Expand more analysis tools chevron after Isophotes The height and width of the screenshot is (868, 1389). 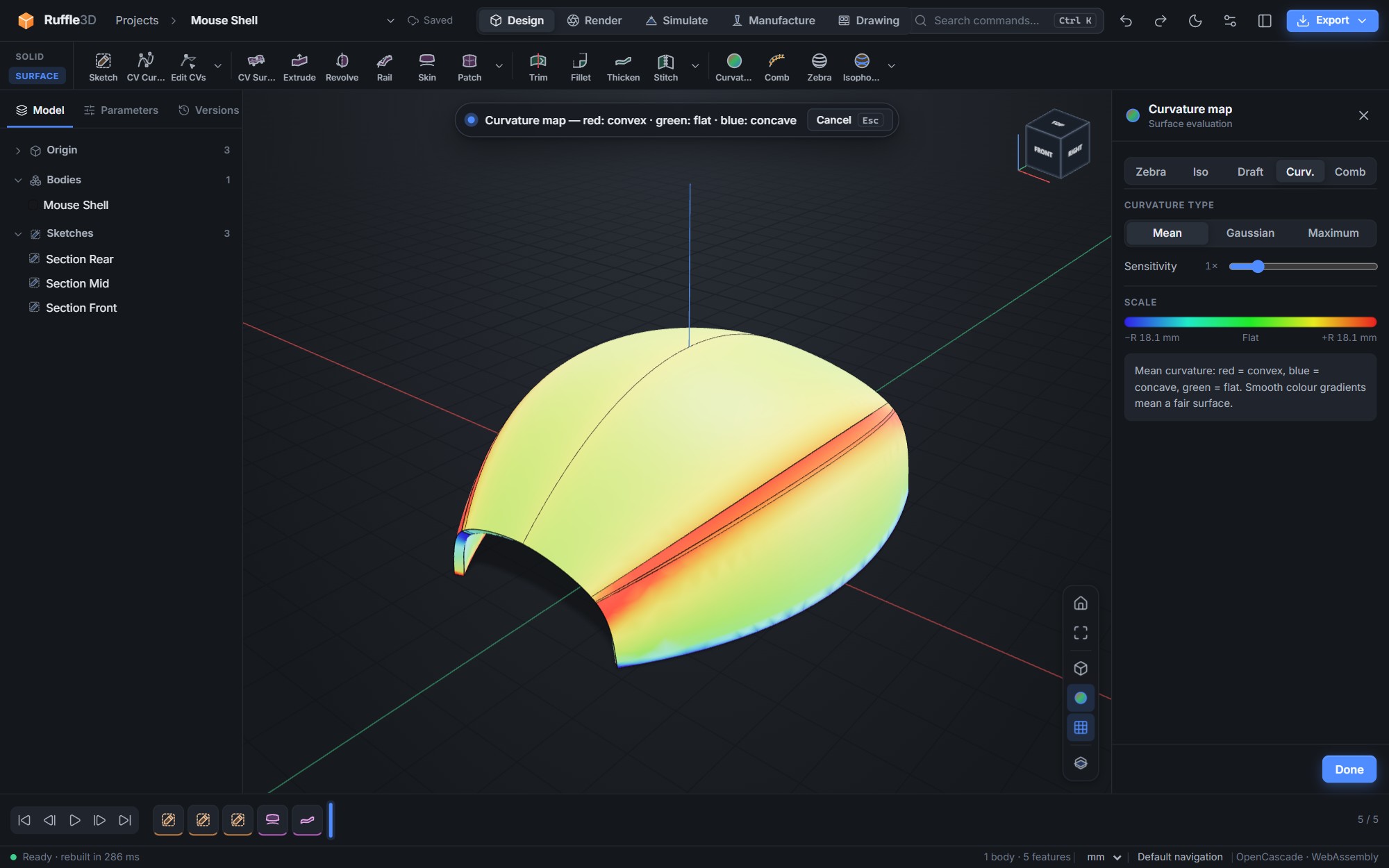tap(891, 67)
